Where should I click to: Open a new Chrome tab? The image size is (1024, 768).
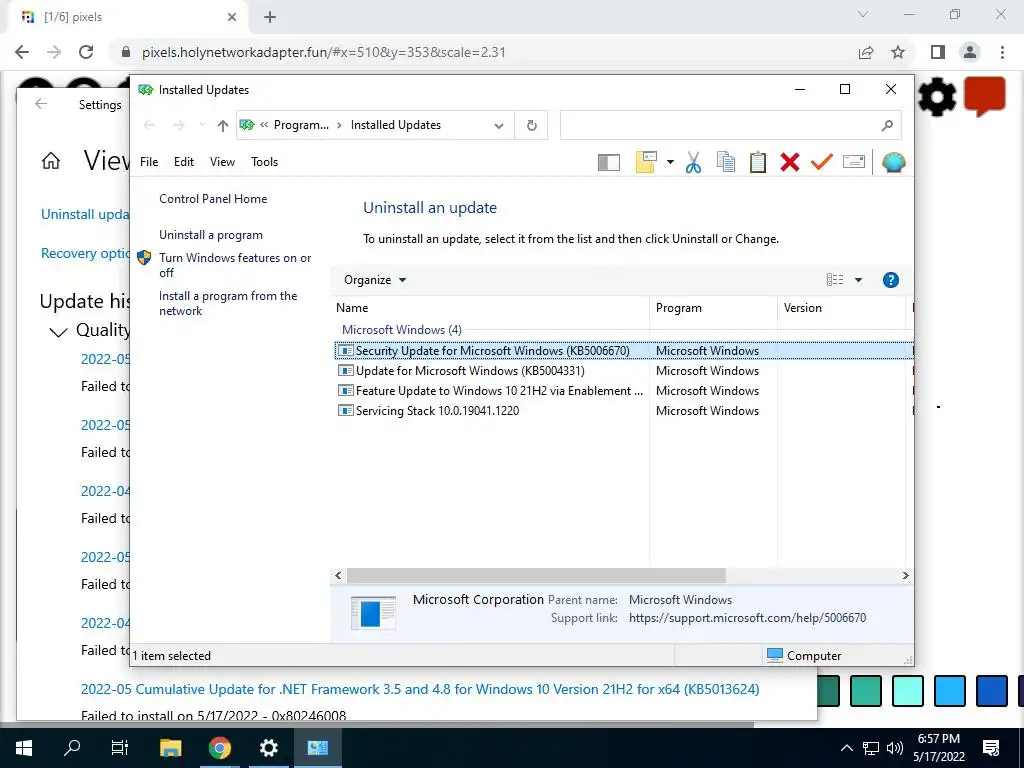[x=270, y=18]
